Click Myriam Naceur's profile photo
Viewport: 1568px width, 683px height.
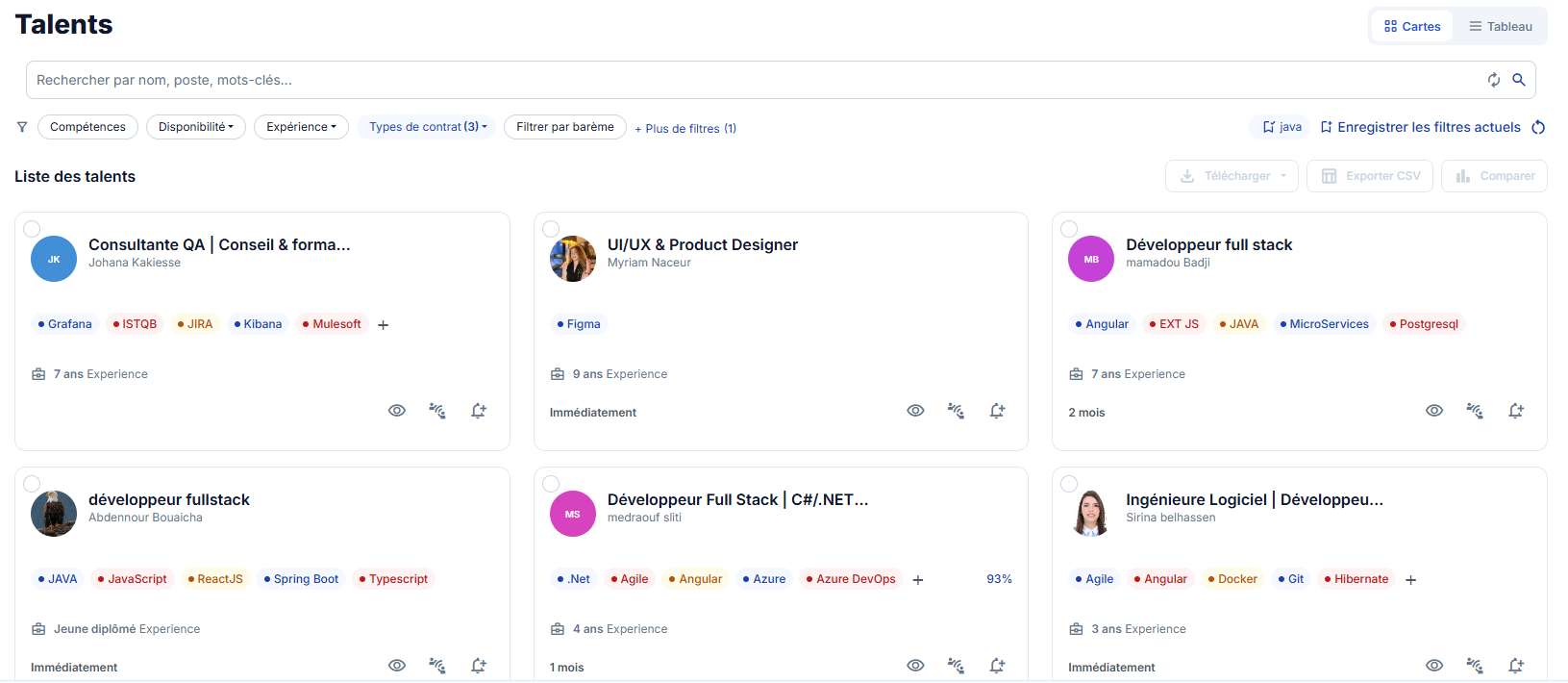[x=573, y=259]
